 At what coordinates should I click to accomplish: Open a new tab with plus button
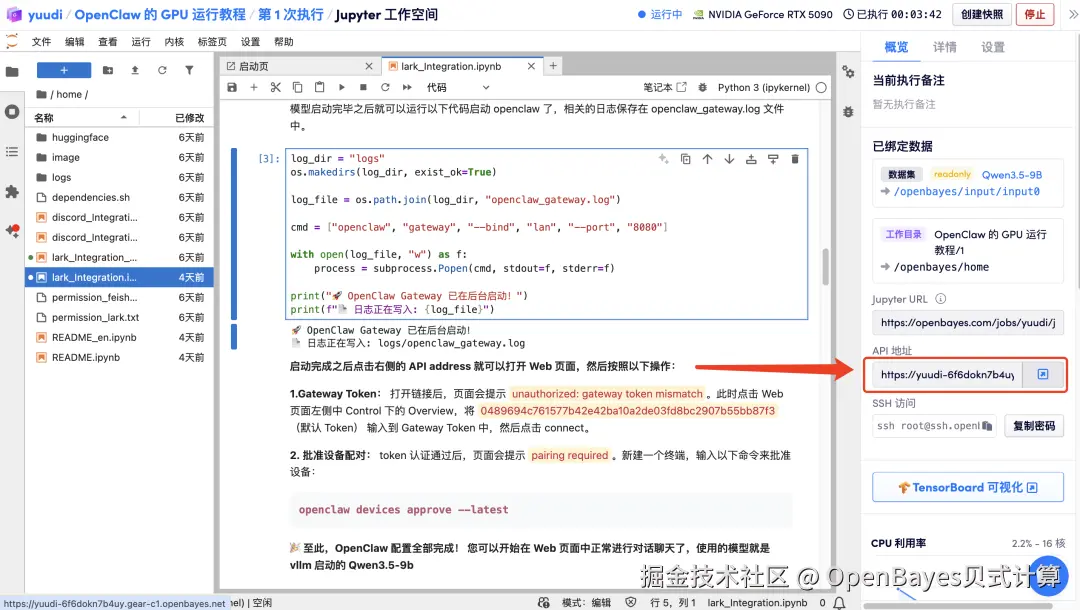(552, 65)
